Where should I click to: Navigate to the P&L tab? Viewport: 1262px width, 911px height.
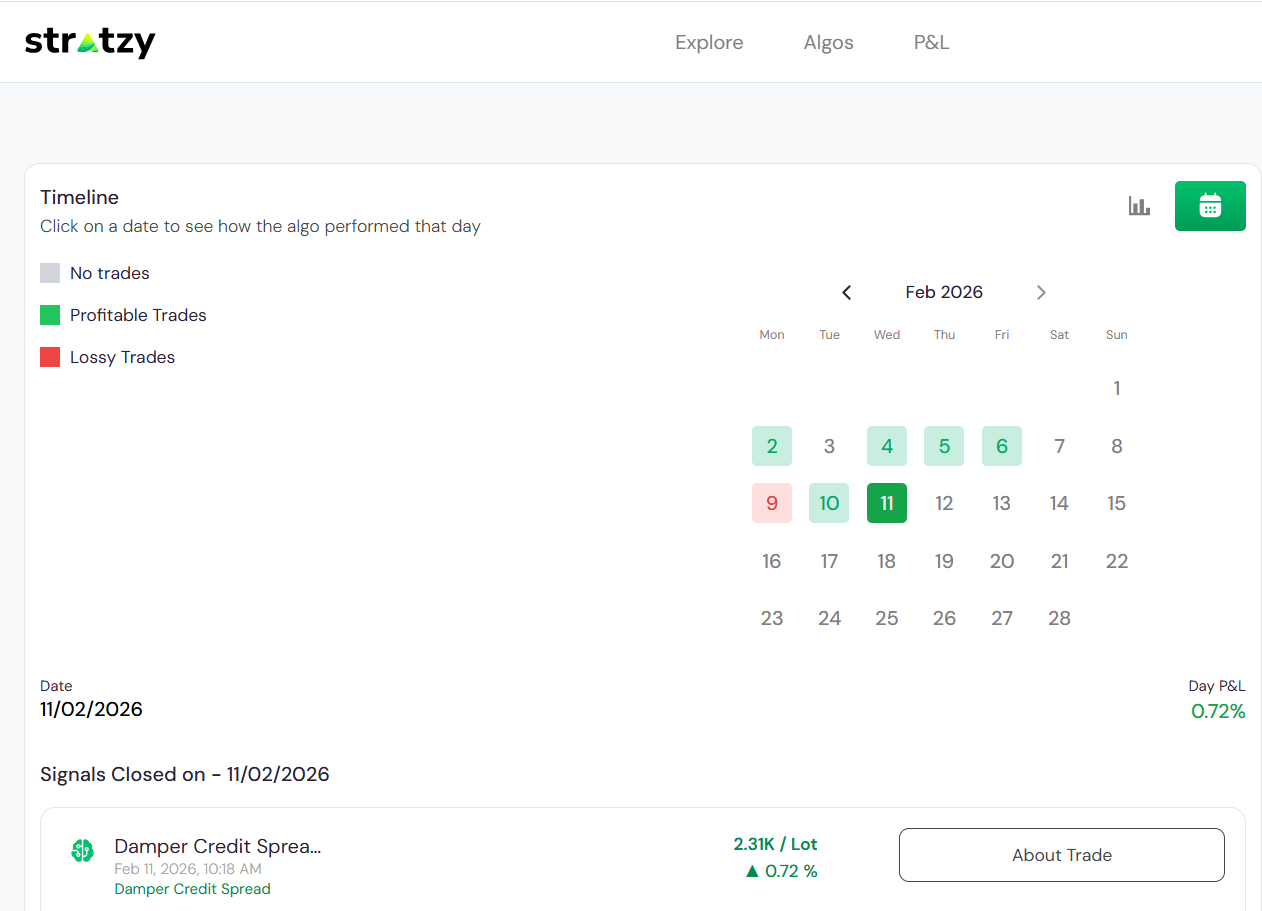[x=931, y=42]
